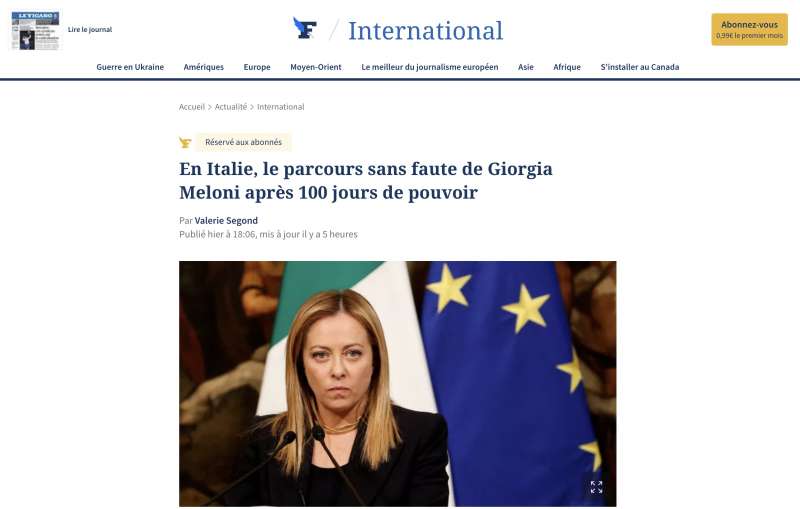Image resolution: width=800 pixels, height=509 pixels.
Task: Go to the Afrique section
Action: coord(567,67)
